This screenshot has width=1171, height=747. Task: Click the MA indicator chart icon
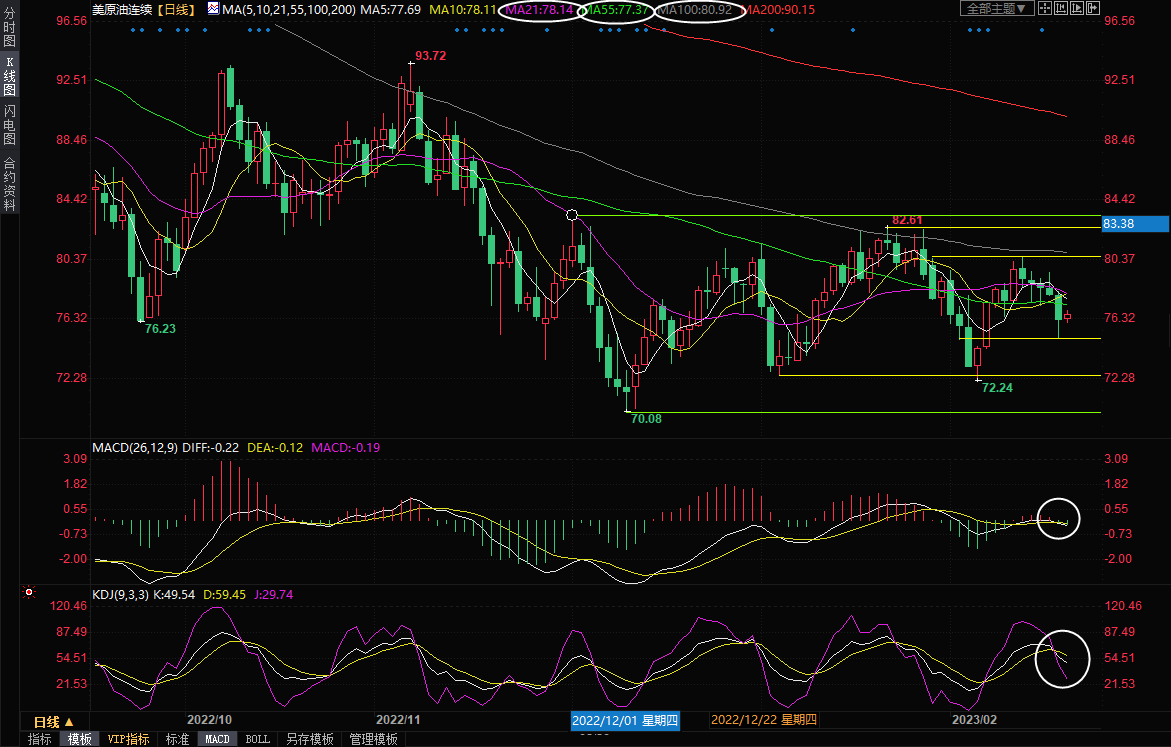[213, 9]
